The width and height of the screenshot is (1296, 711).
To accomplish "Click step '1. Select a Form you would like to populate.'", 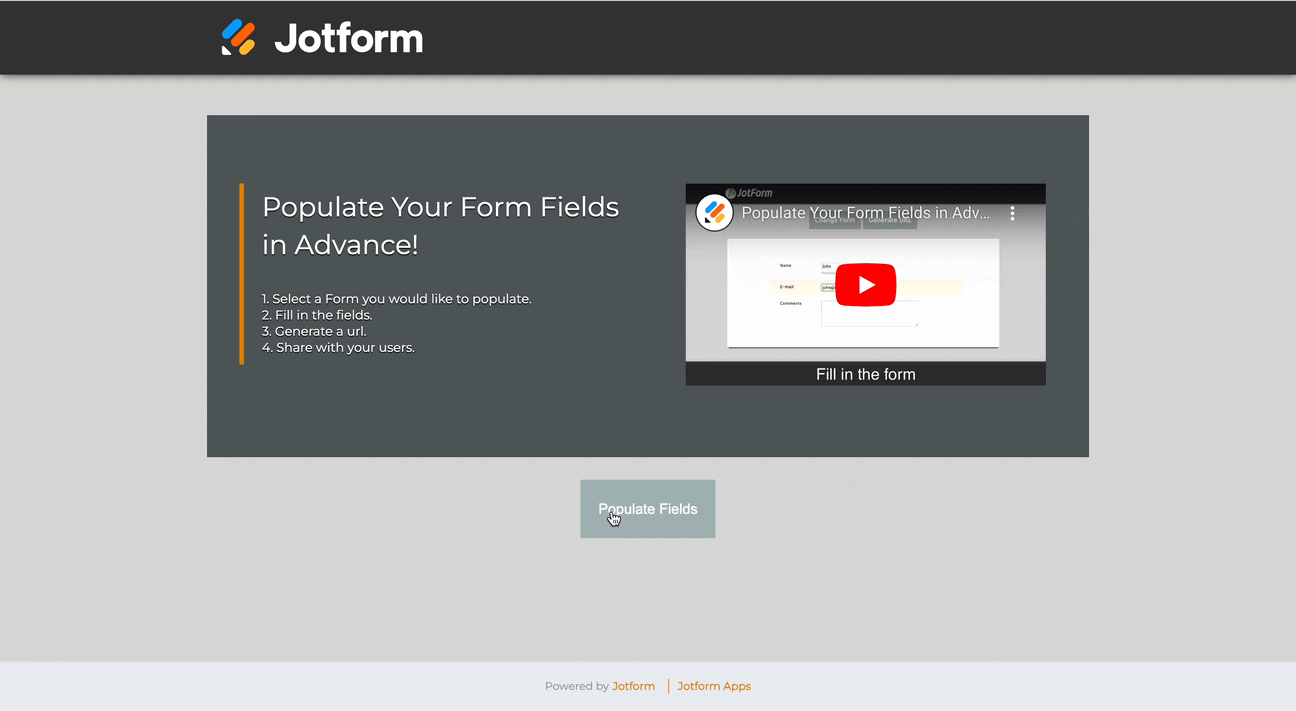I will pyautogui.click(x=397, y=299).
